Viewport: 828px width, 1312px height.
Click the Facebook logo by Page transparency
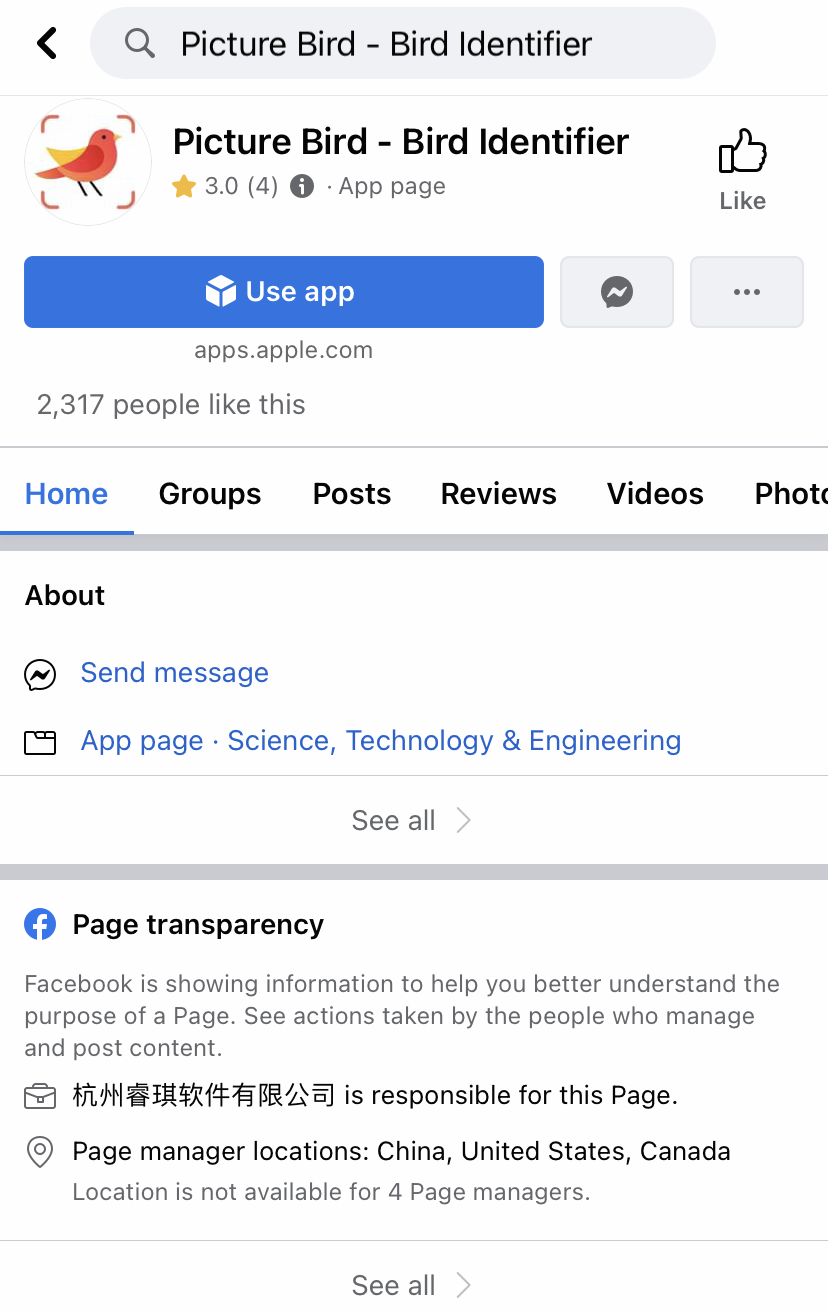pos(40,924)
